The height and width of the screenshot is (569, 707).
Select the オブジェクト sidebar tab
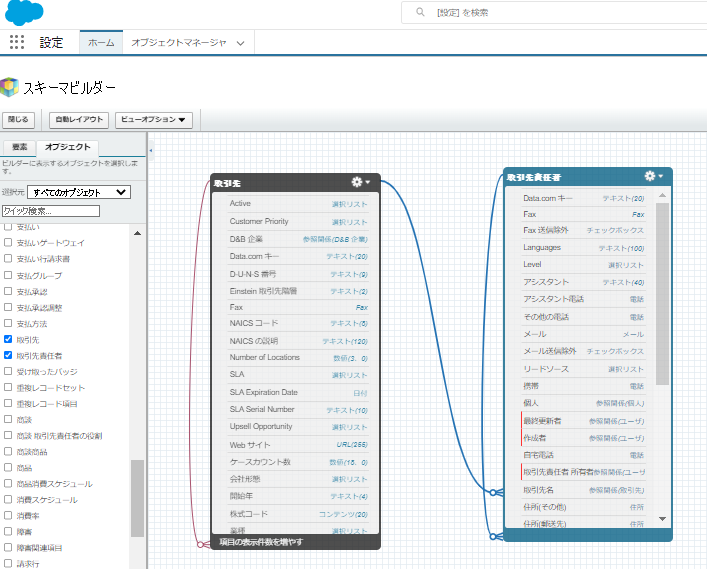(68, 147)
